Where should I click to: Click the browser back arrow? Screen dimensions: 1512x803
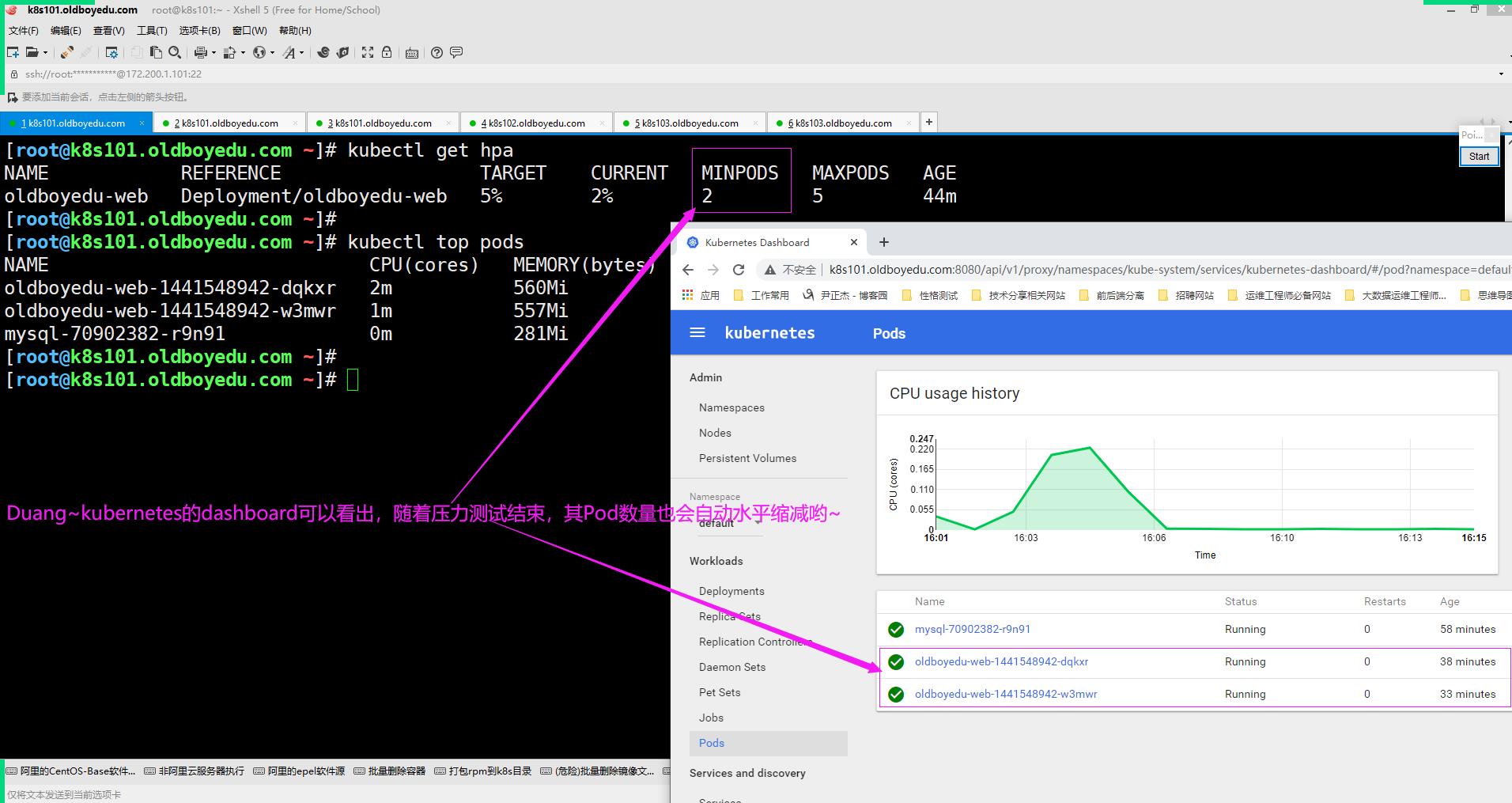pos(688,270)
